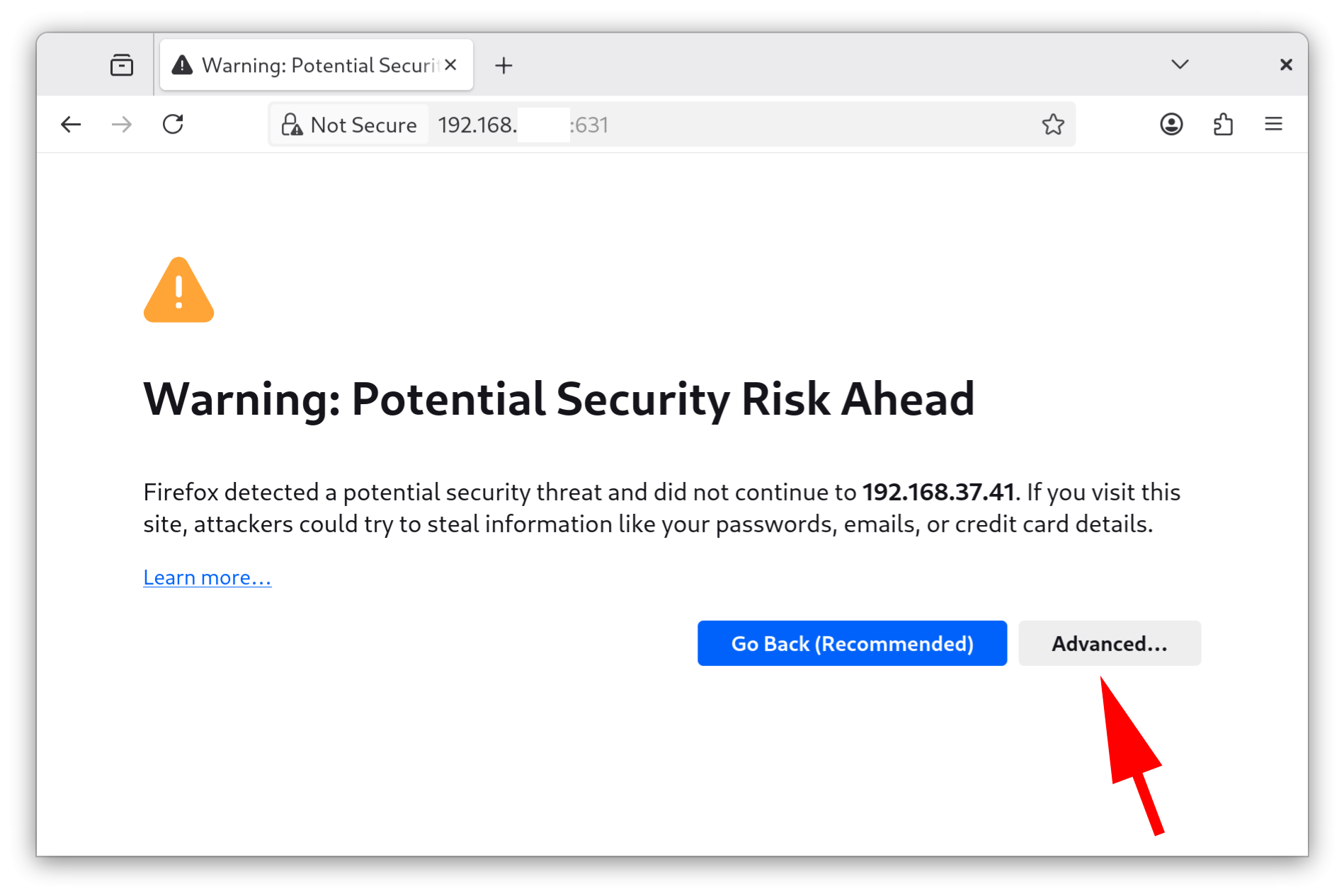Image resolution: width=1344 pixels, height=896 pixels.
Task: Close the Firefox window
Action: click(1286, 65)
